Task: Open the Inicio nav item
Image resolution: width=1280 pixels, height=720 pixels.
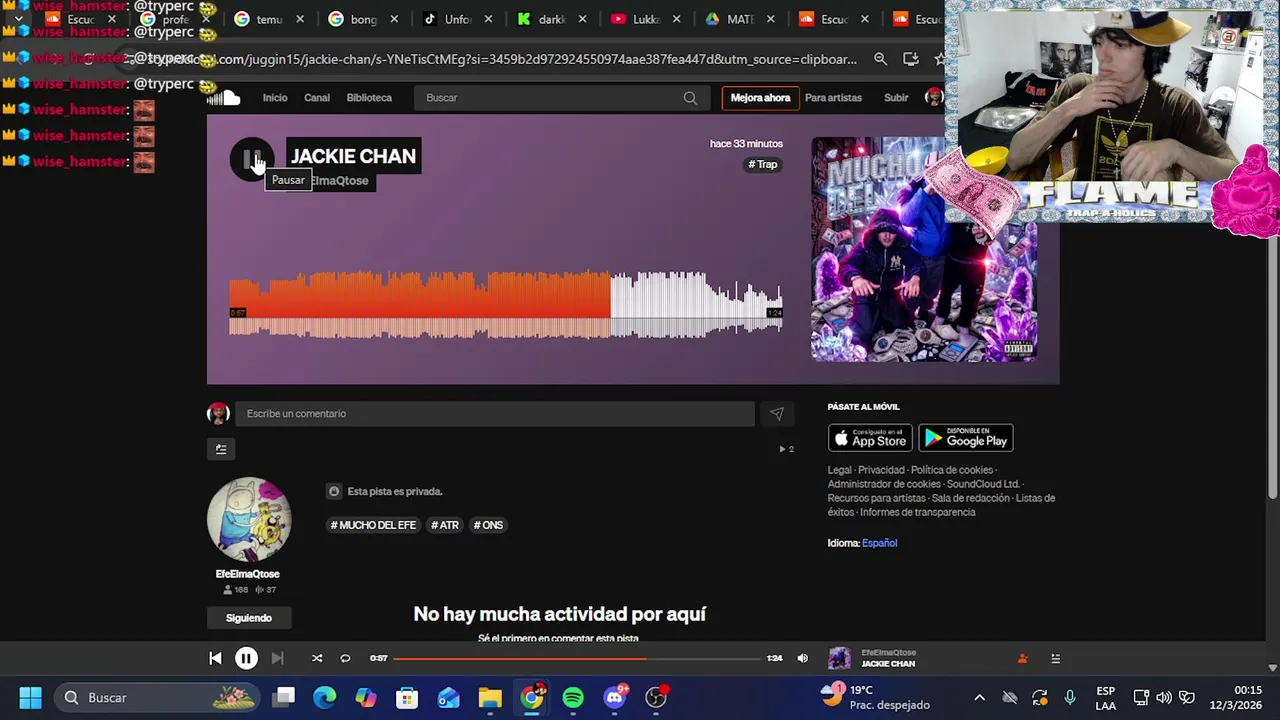Action: coord(275,98)
